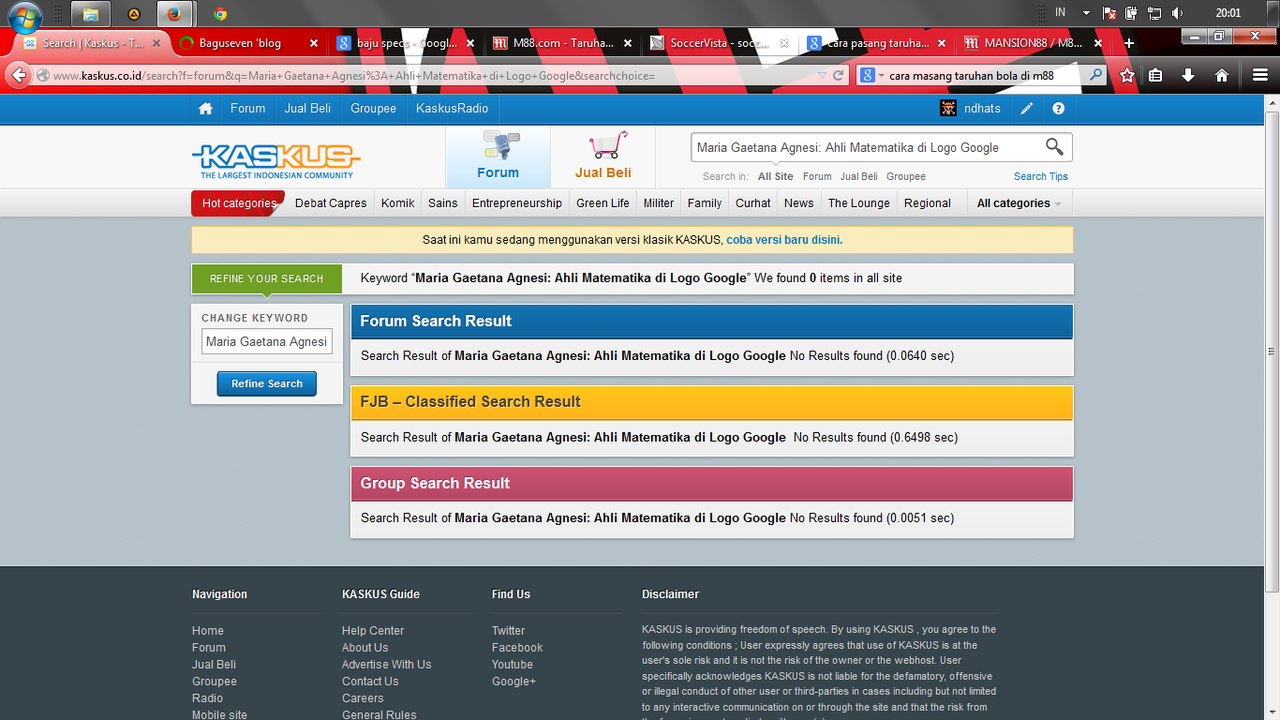The image size is (1280, 720).
Task: Switch to MANSION88 tab
Action: 1034,43
